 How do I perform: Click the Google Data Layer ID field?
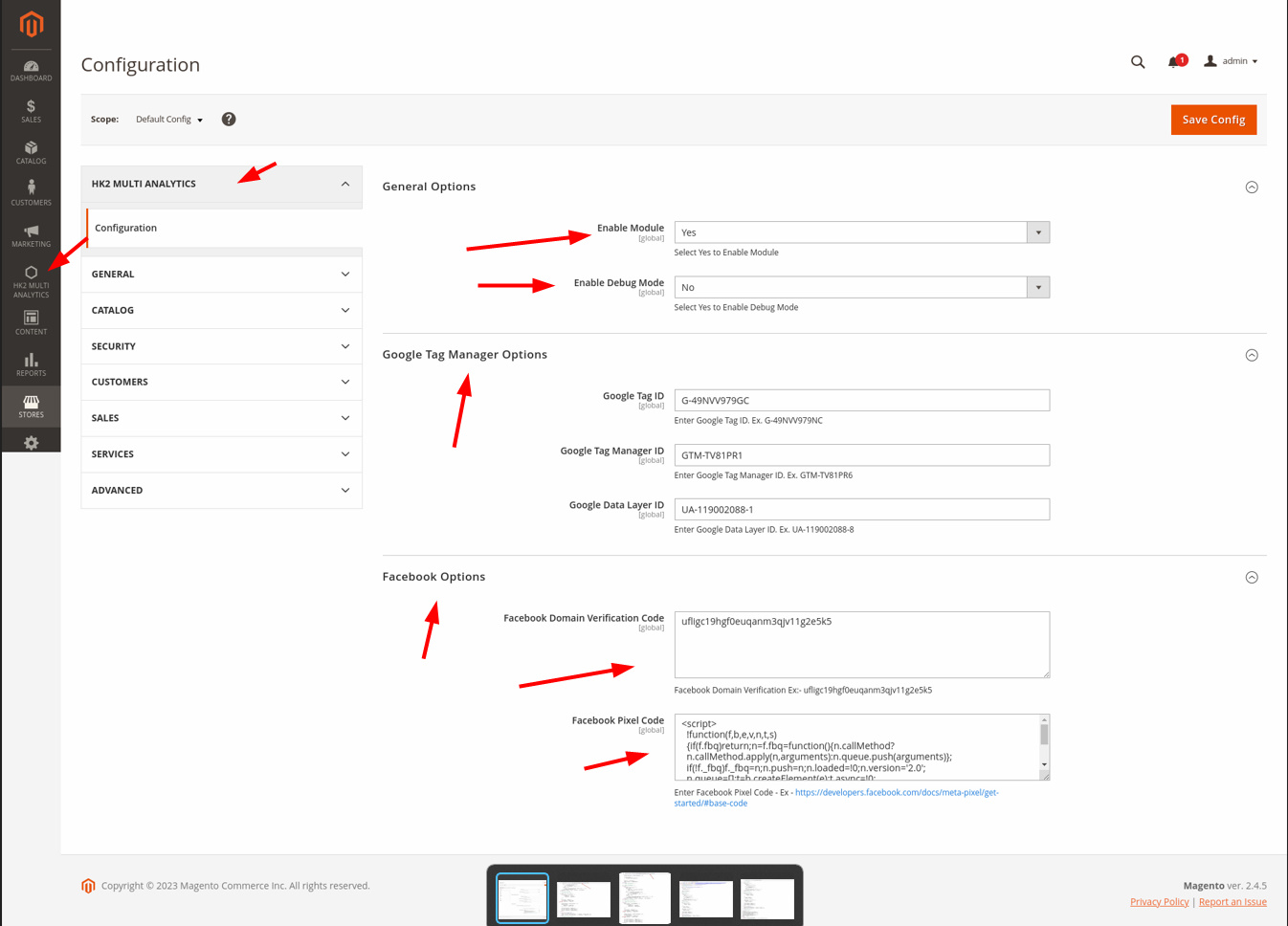click(861, 510)
